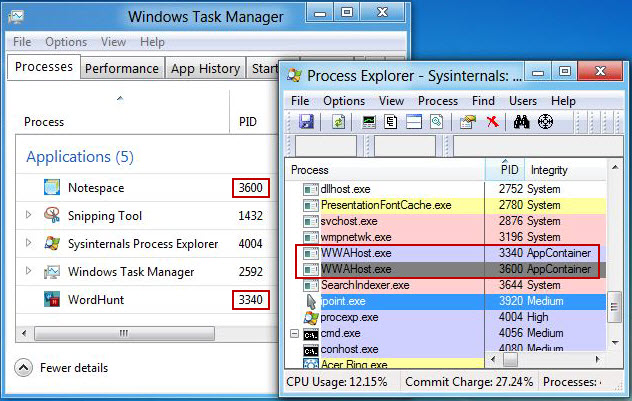Click the conhost.exe console icon

(x=311, y=350)
